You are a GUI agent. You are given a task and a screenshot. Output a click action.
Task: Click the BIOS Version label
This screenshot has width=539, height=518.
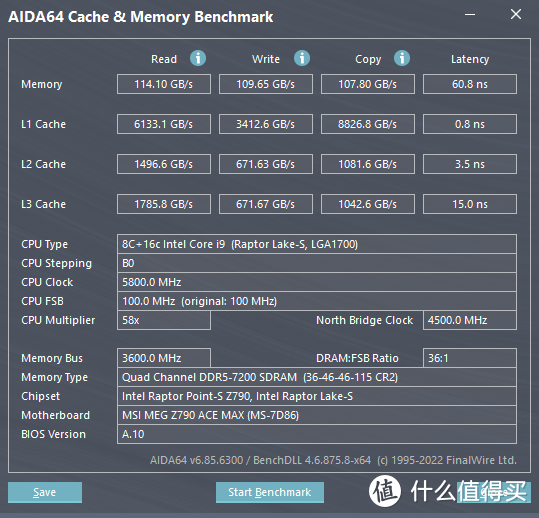pos(53,434)
